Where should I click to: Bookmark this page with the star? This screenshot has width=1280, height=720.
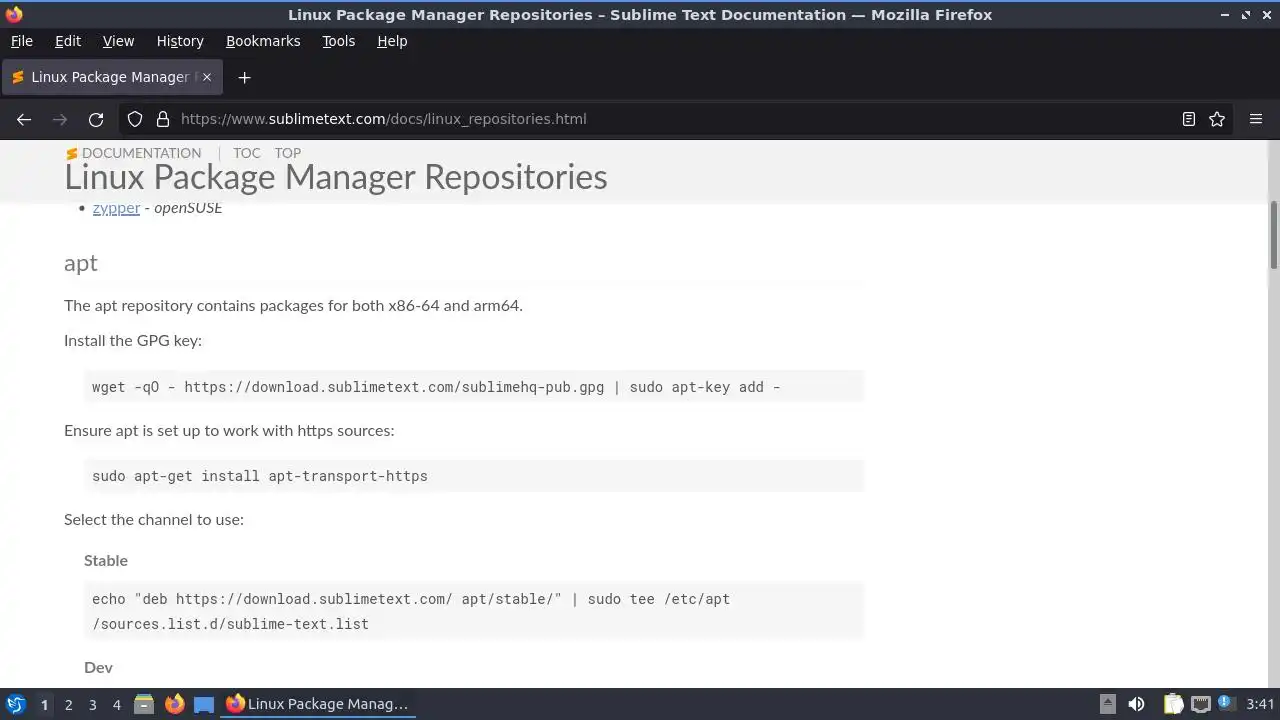point(1217,119)
